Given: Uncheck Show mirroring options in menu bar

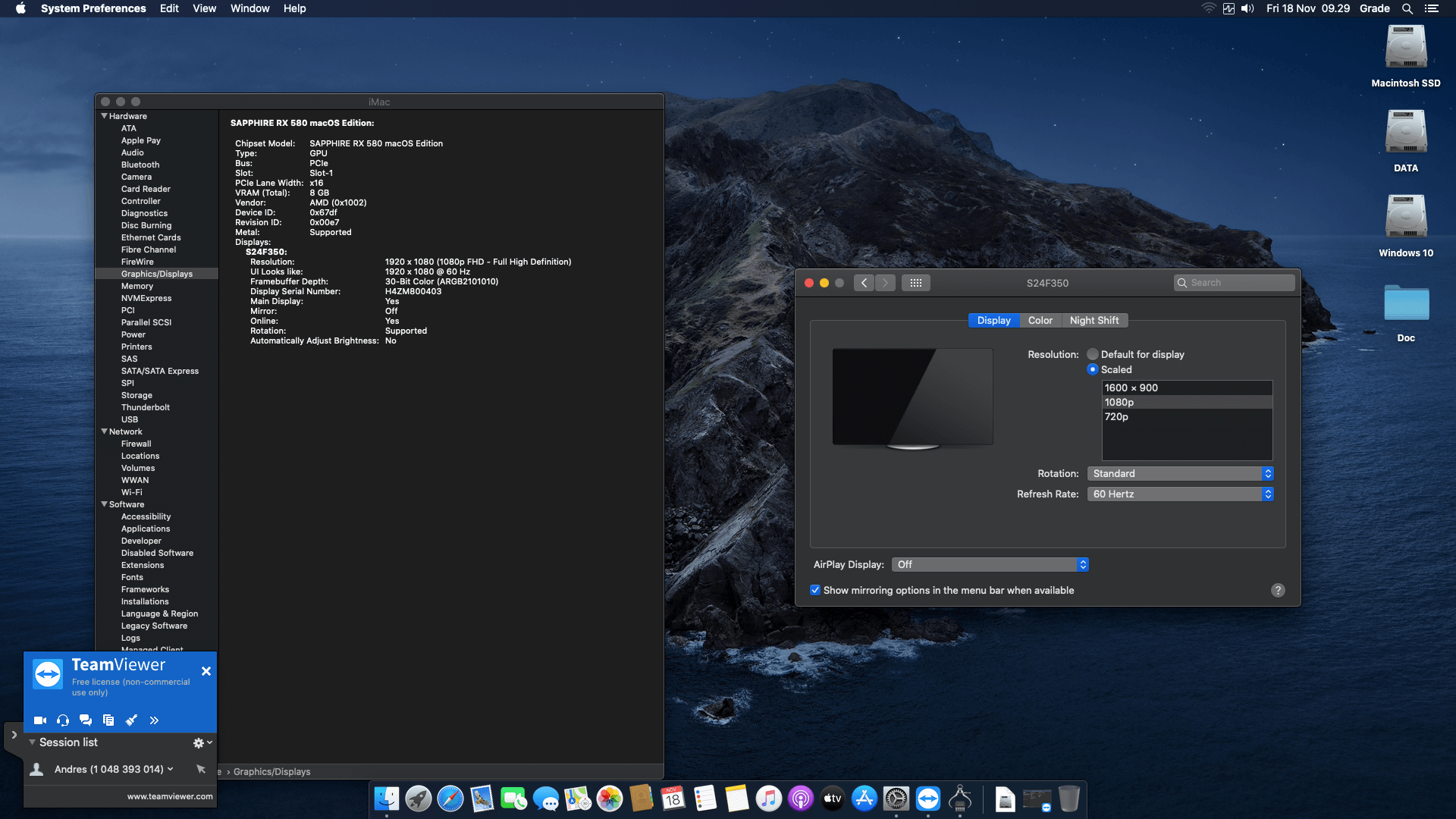Looking at the screenshot, I should point(815,590).
